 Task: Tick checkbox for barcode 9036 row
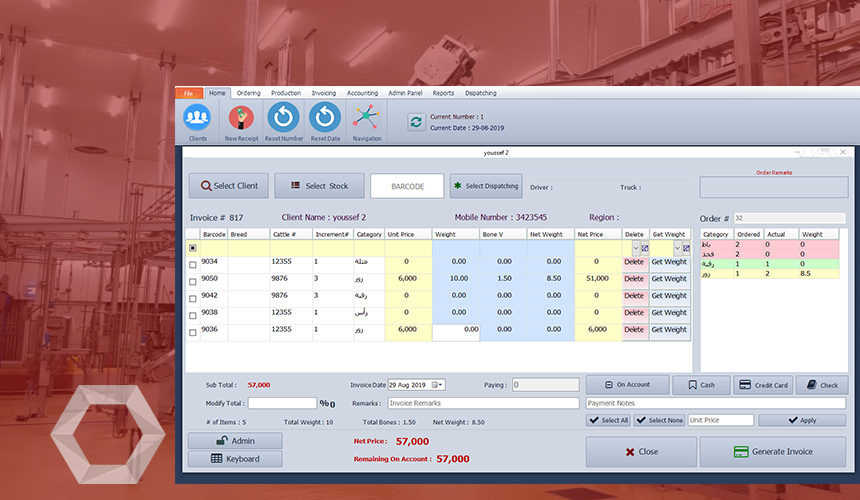coord(193,333)
